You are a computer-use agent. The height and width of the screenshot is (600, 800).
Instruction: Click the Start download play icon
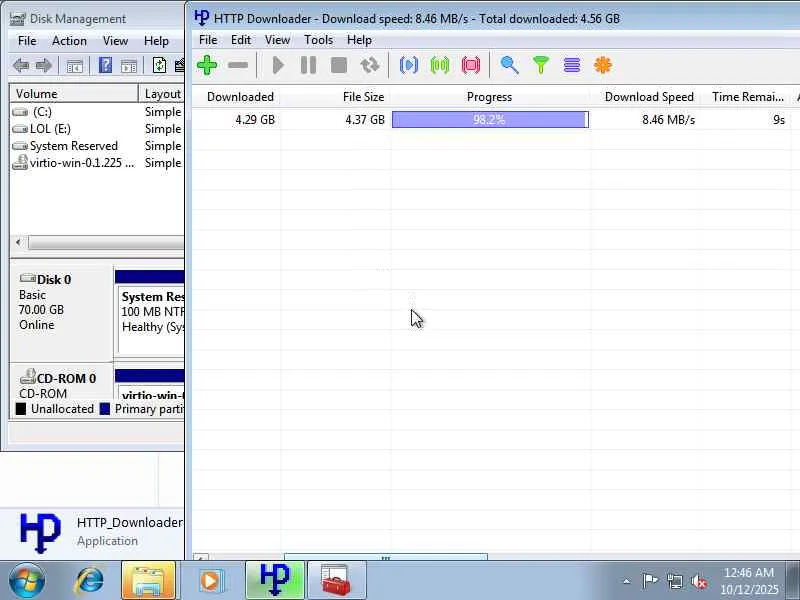pos(278,65)
